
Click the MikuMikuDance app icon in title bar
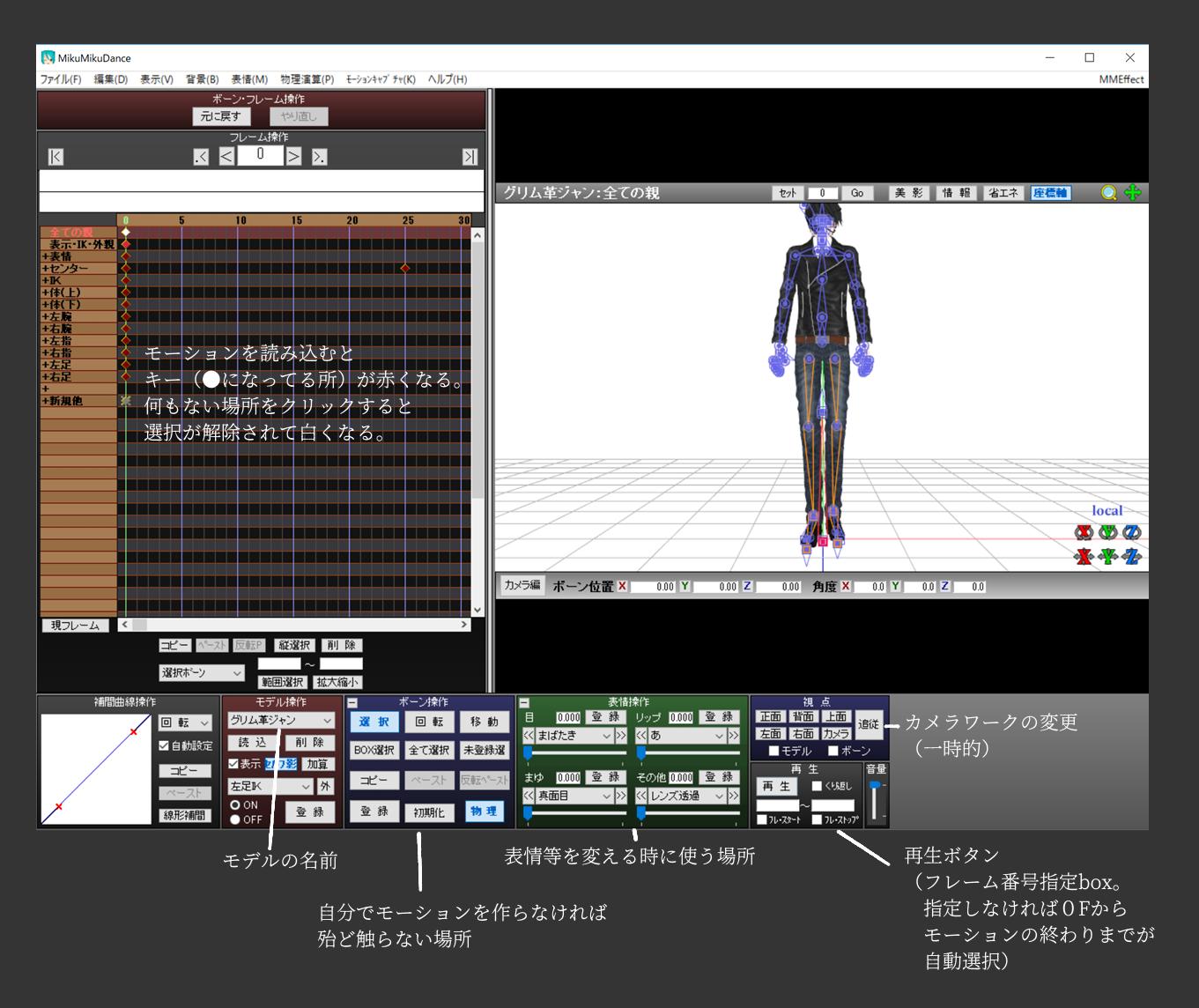tap(48, 58)
